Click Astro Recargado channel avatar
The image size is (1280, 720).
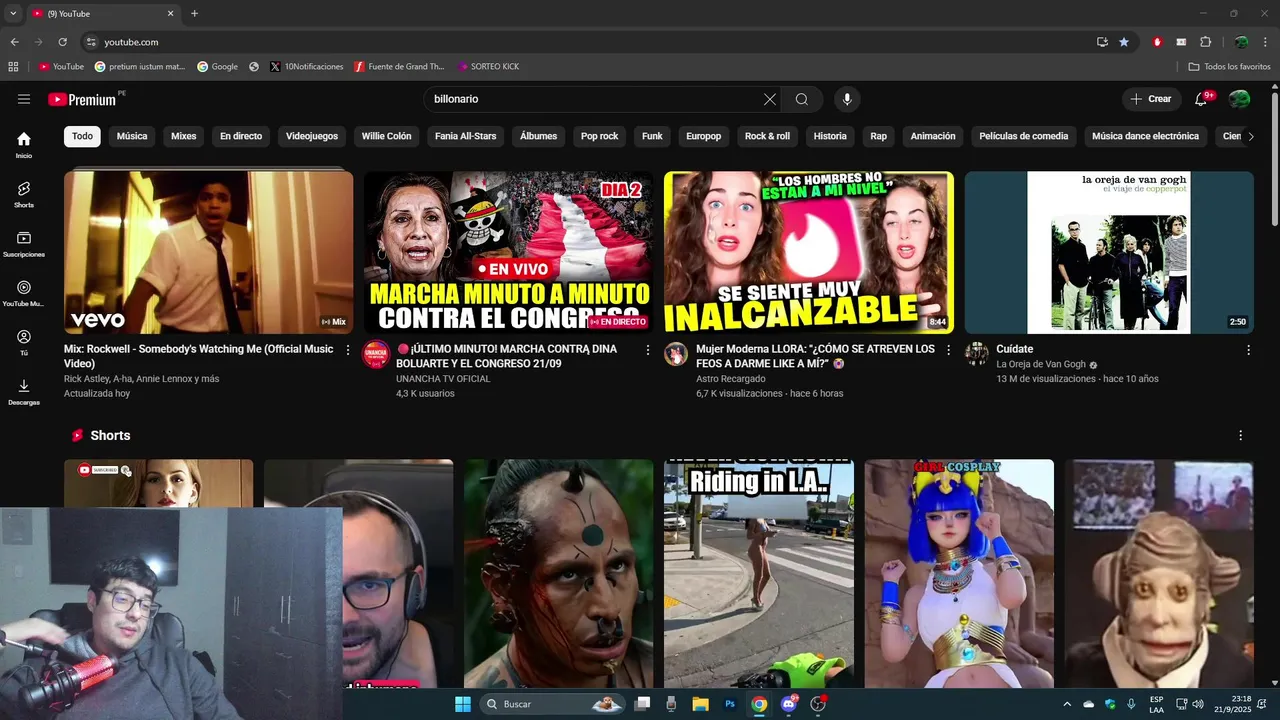point(676,354)
